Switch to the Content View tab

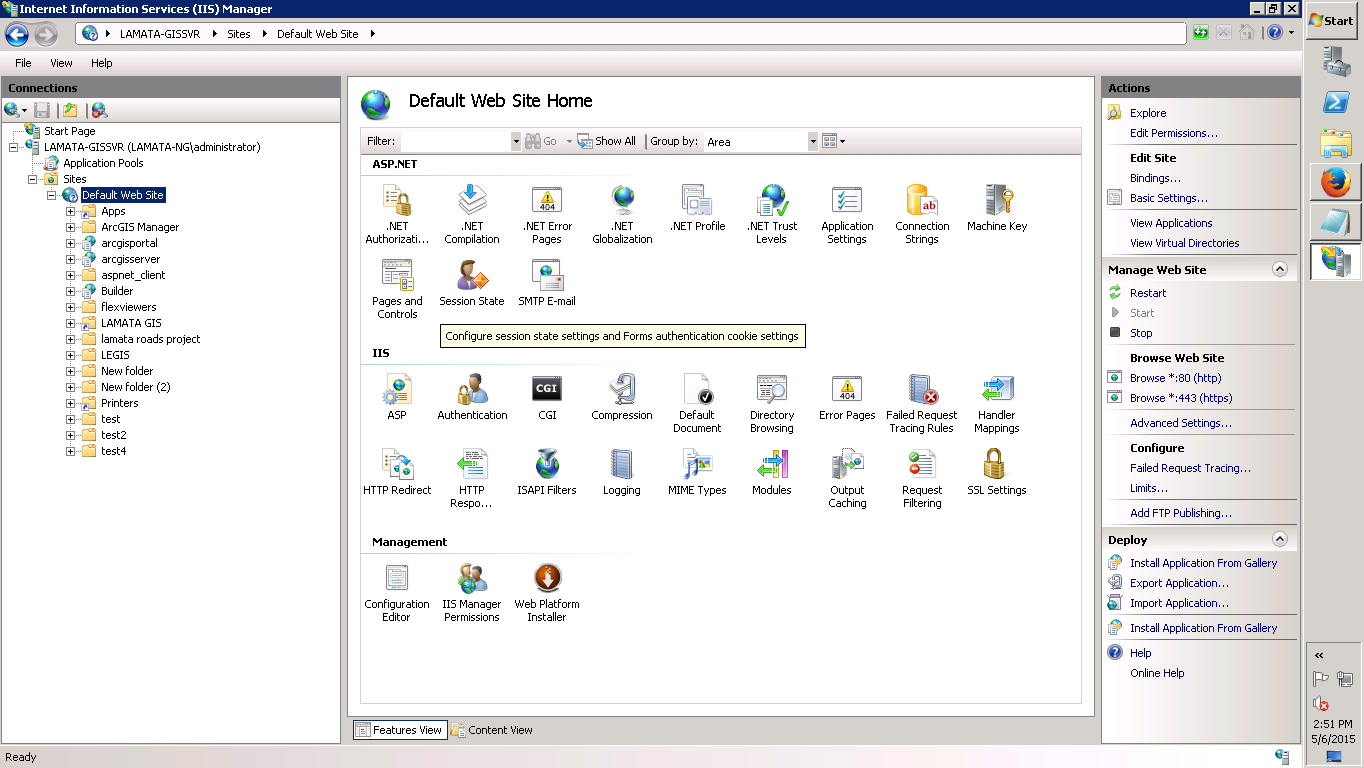click(492, 730)
